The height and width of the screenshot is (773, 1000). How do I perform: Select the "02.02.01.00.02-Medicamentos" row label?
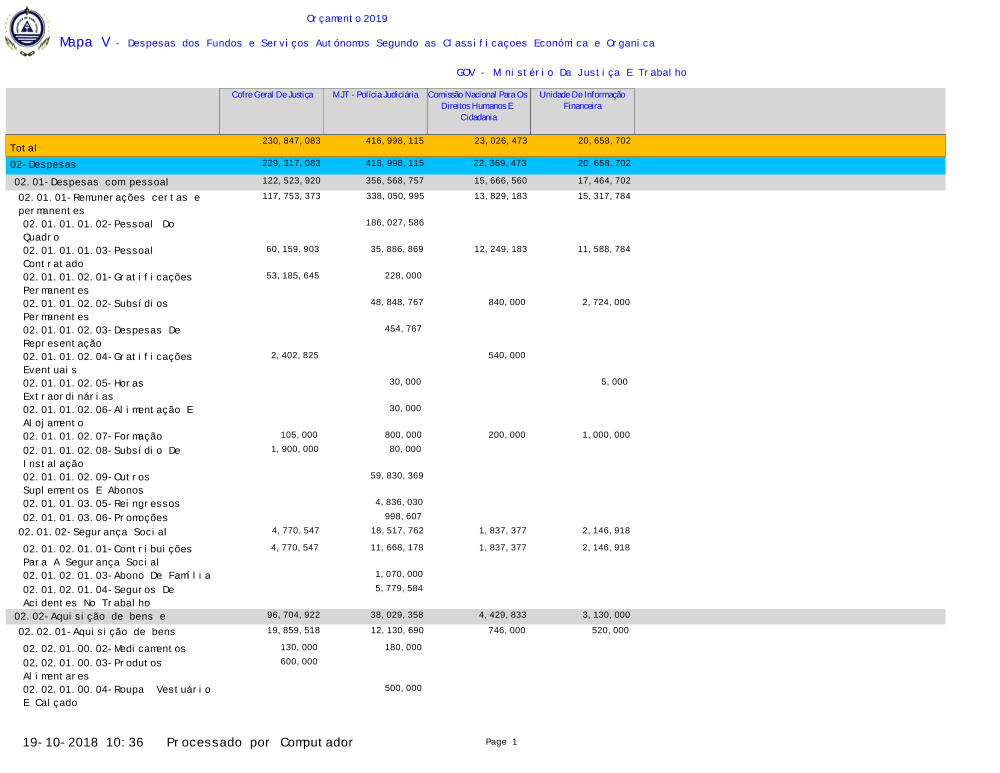104,648
